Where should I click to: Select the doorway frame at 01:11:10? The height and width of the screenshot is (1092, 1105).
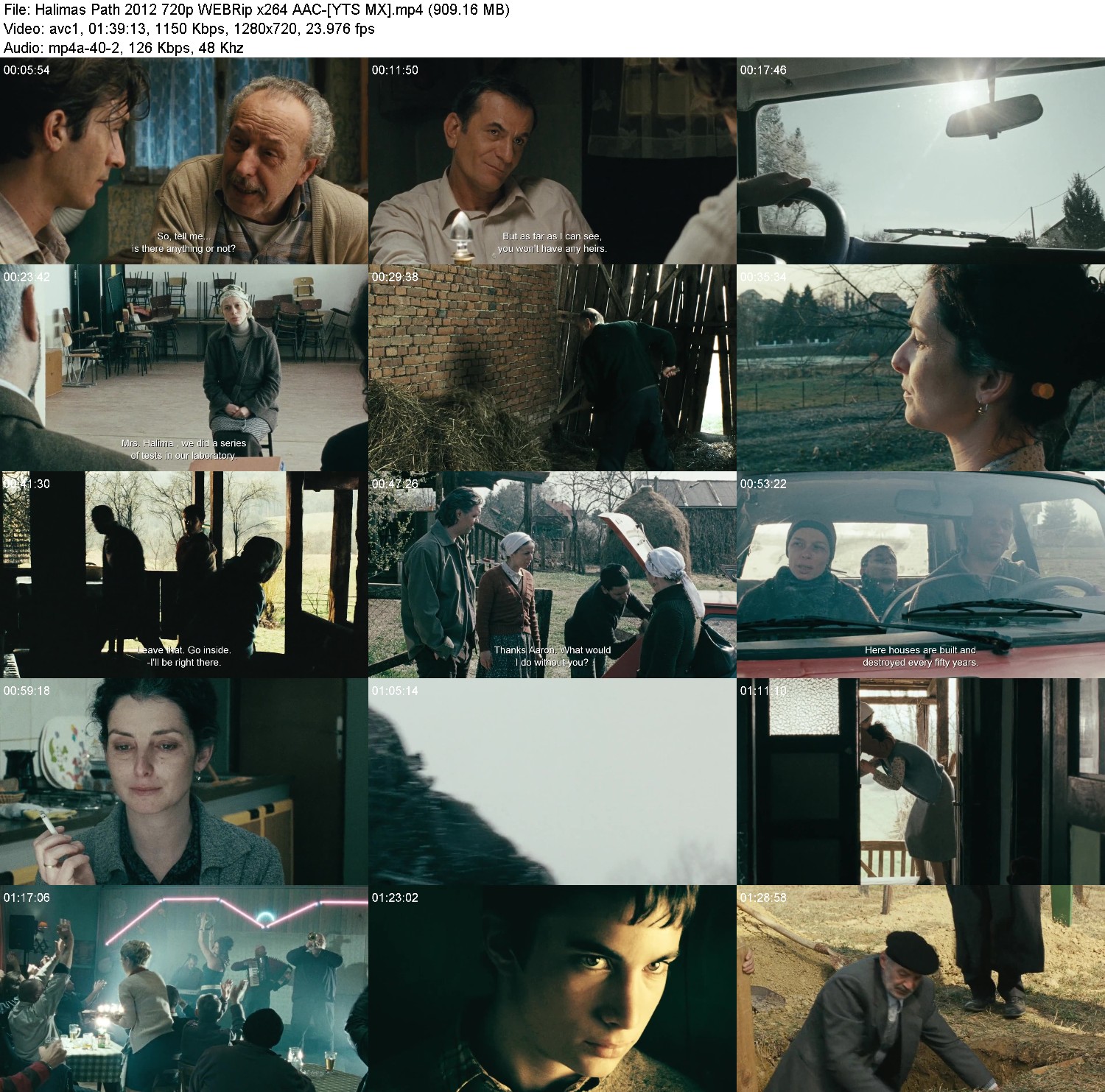921,782
